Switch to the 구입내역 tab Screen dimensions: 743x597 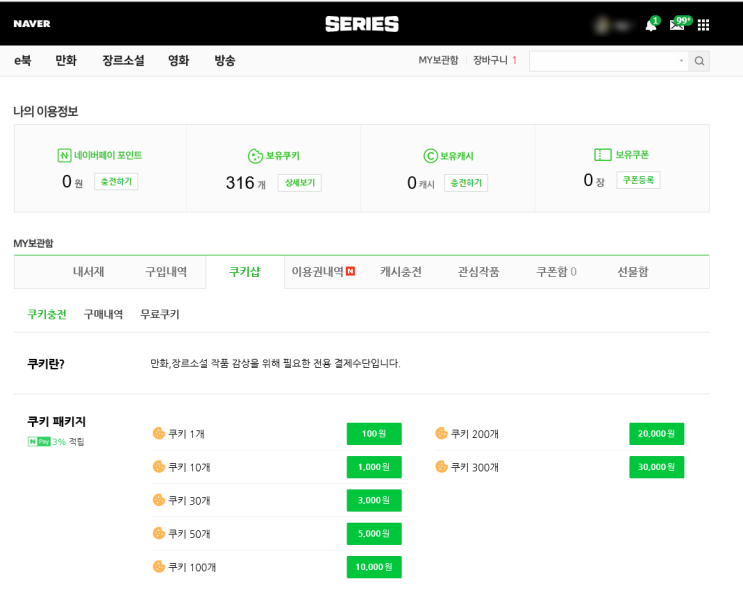click(x=166, y=271)
